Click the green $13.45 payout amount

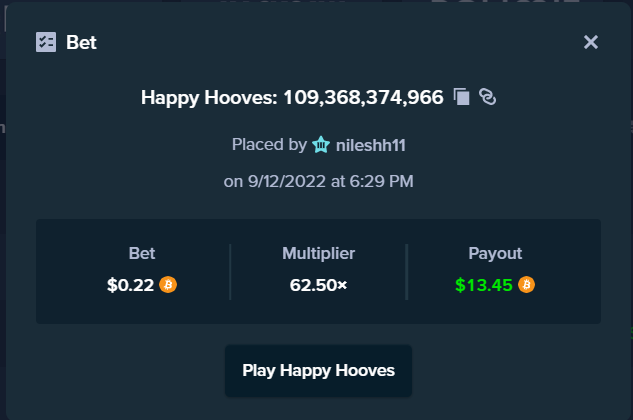[484, 285]
